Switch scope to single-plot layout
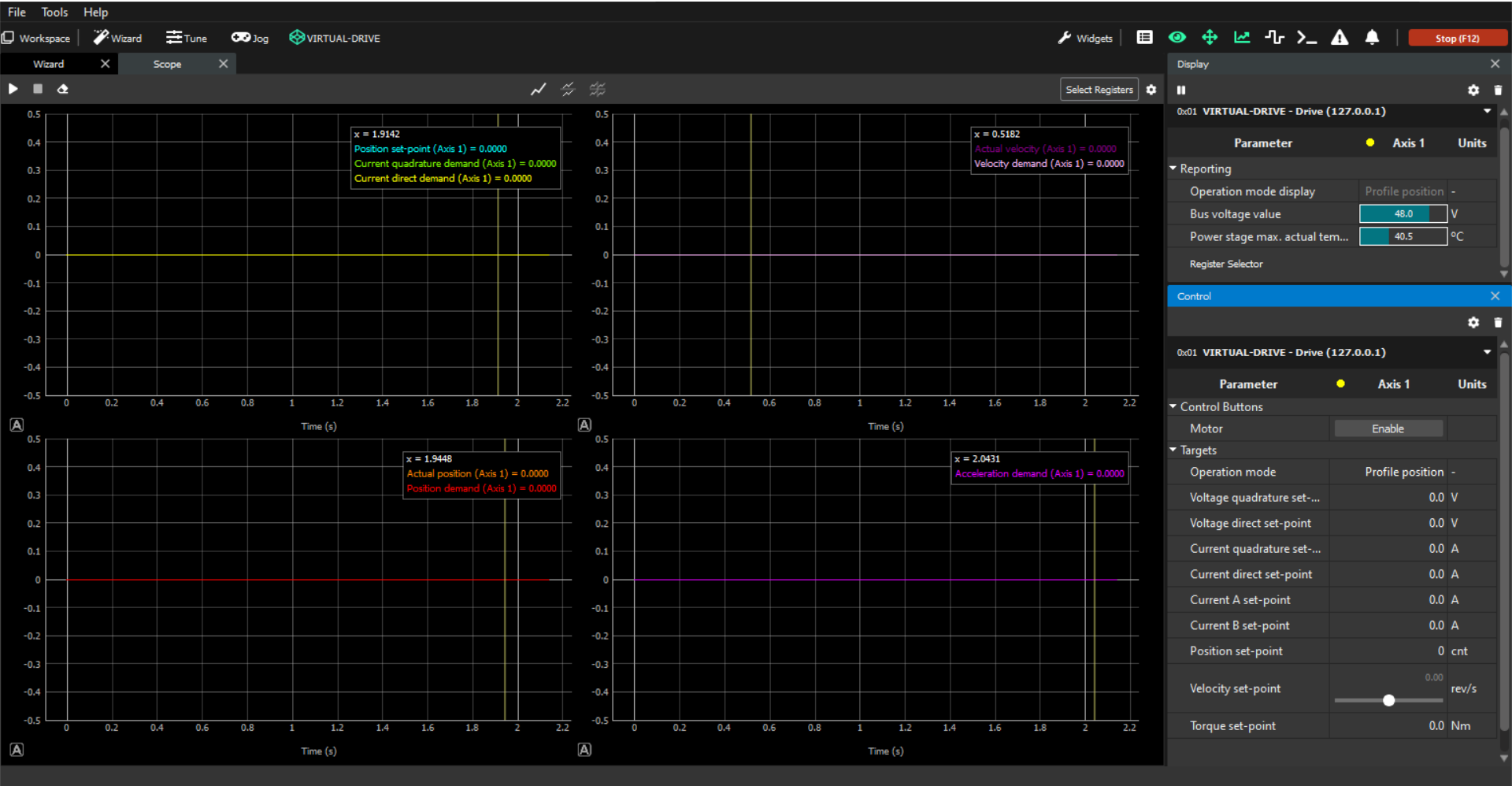Image resolution: width=1512 pixels, height=786 pixels. pos(539,90)
